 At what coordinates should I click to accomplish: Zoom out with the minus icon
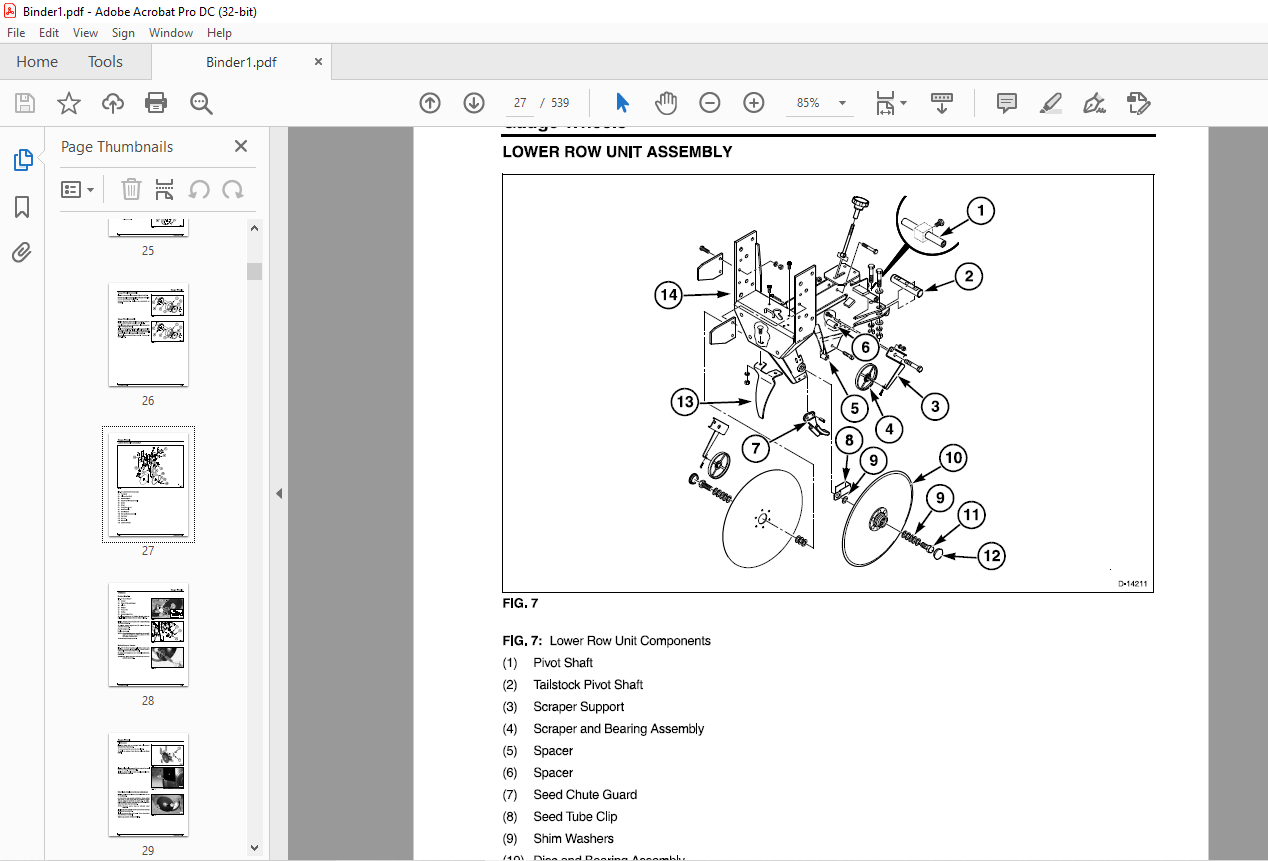710,103
